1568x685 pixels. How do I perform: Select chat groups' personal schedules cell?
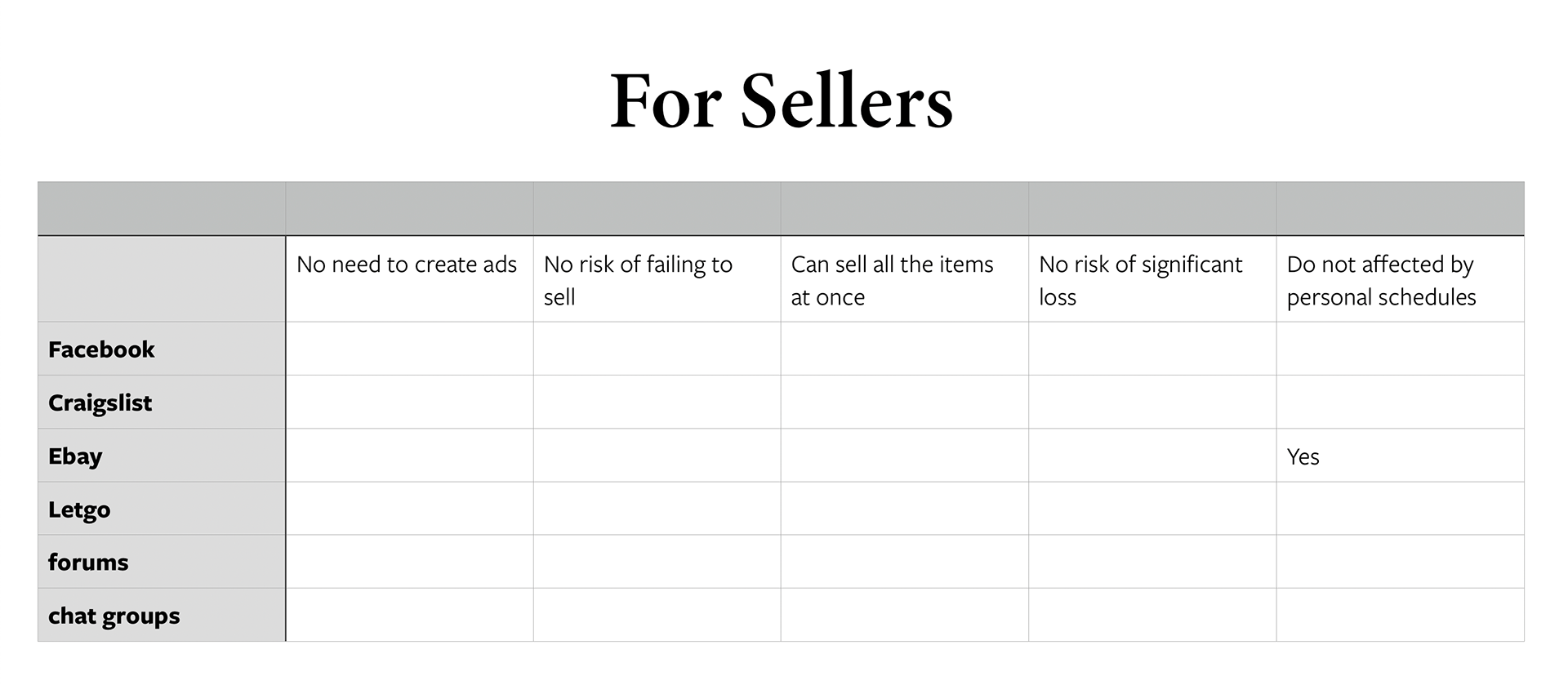click(x=1400, y=615)
